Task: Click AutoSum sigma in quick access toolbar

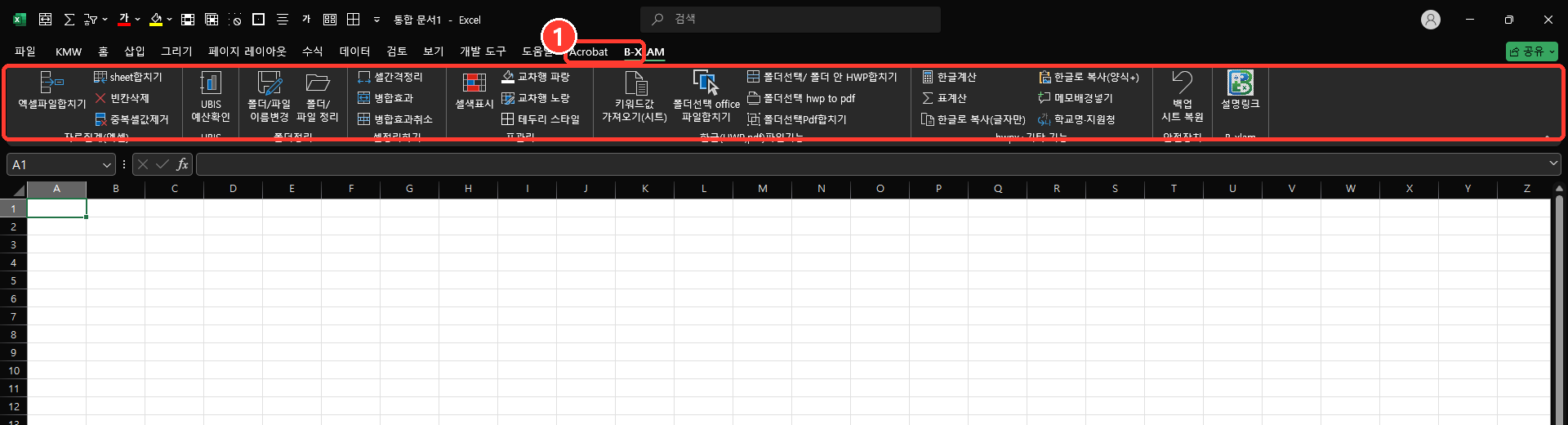Action: [69, 19]
